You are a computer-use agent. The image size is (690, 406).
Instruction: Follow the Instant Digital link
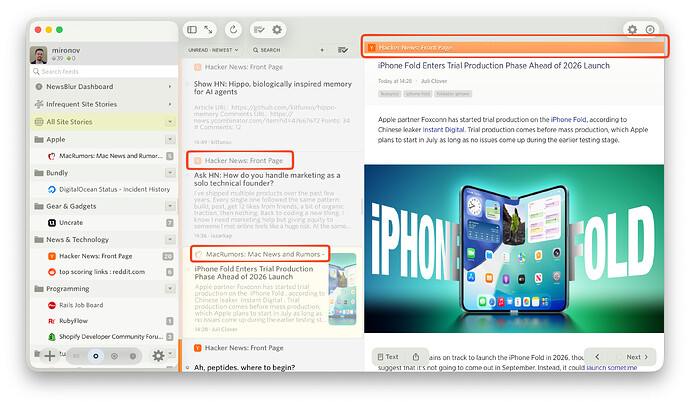pos(443,129)
